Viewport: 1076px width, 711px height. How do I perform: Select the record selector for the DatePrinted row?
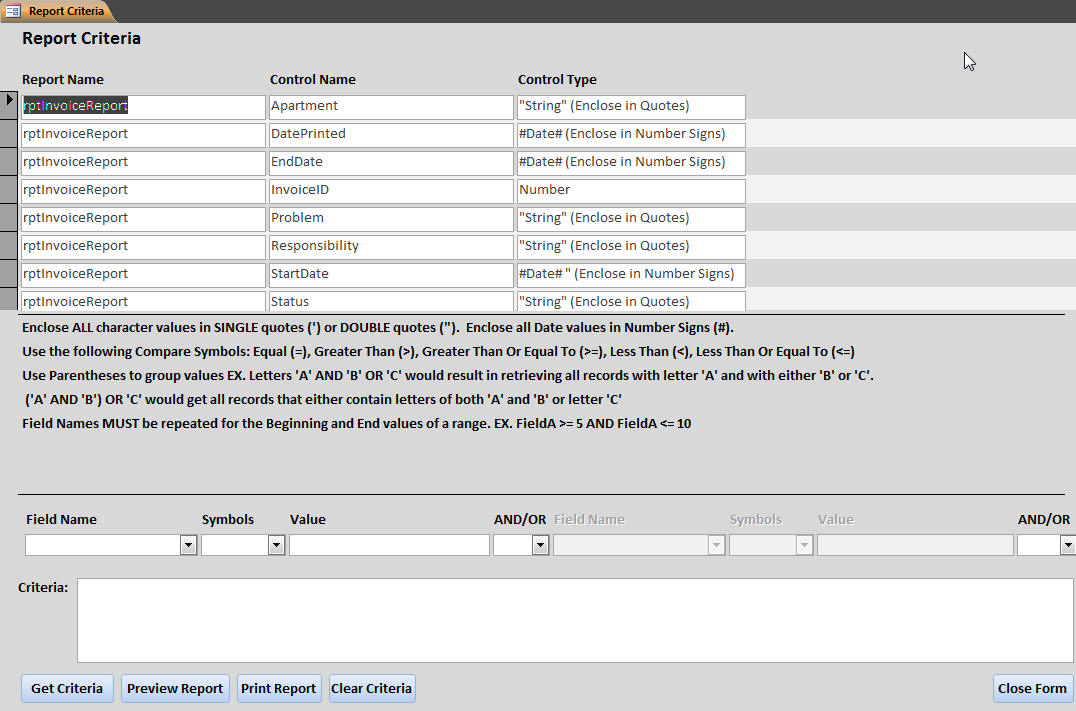pos(9,133)
